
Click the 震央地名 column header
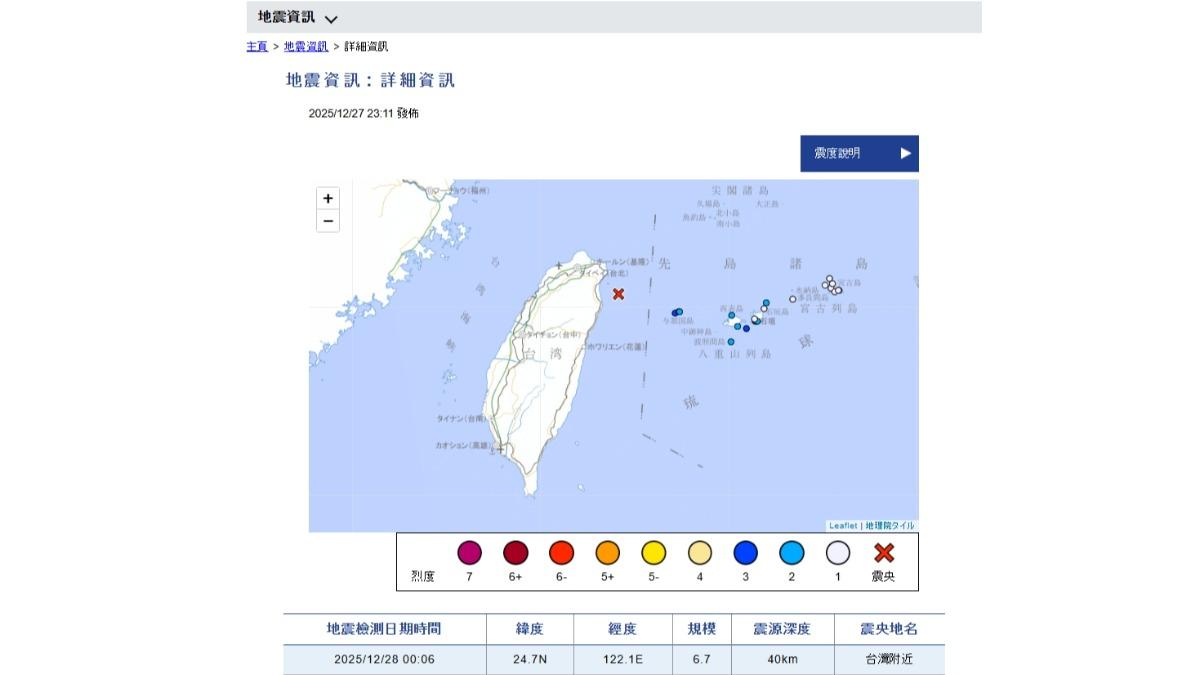coord(888,629)
